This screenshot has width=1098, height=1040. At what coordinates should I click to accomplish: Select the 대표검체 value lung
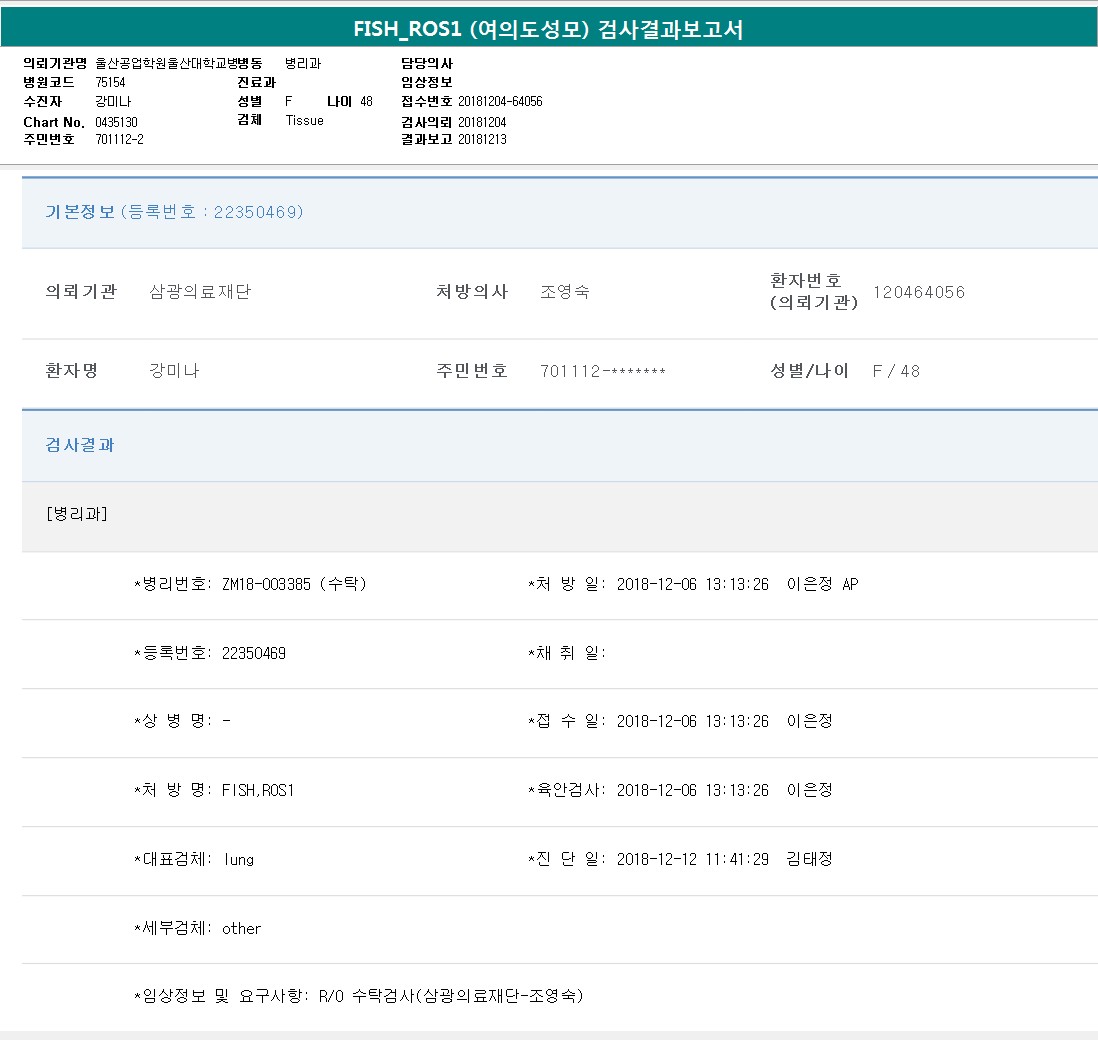[x=239, y=859]
